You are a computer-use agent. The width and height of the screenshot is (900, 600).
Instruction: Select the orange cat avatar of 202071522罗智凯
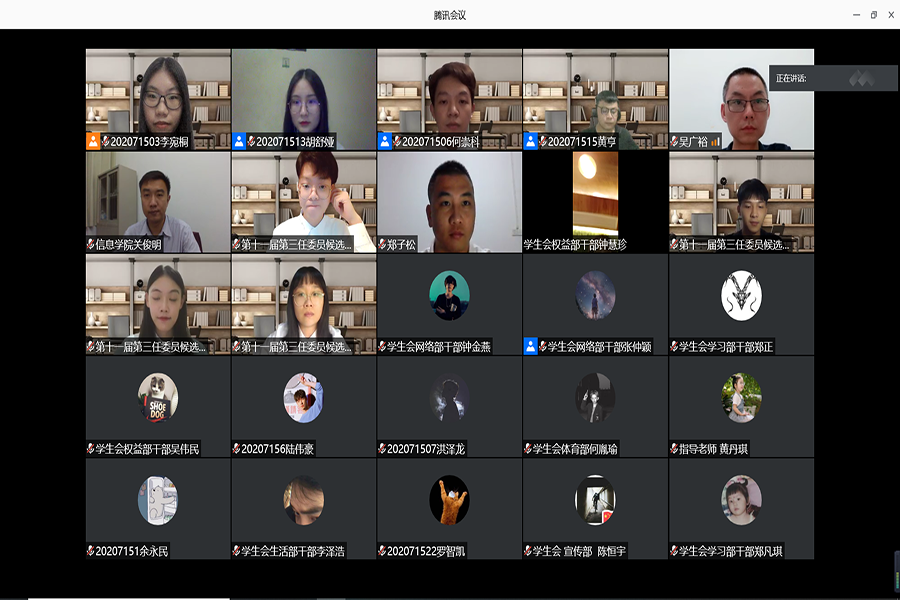tap(449, 499)
